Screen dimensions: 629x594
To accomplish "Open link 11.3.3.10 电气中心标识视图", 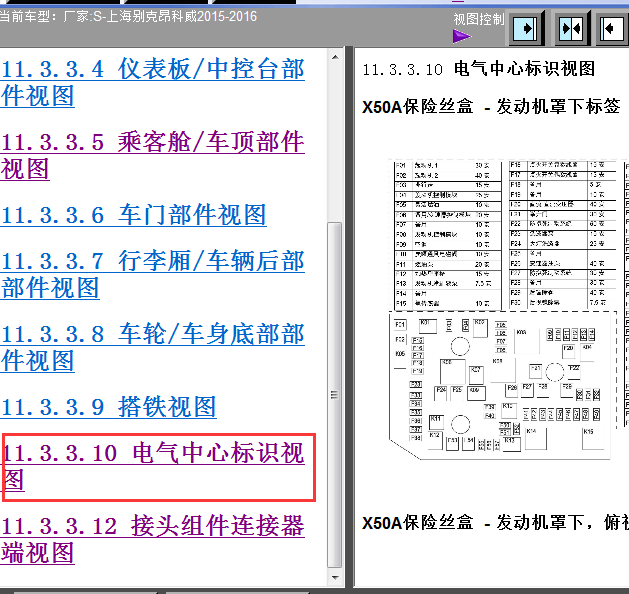I will 154,466.
